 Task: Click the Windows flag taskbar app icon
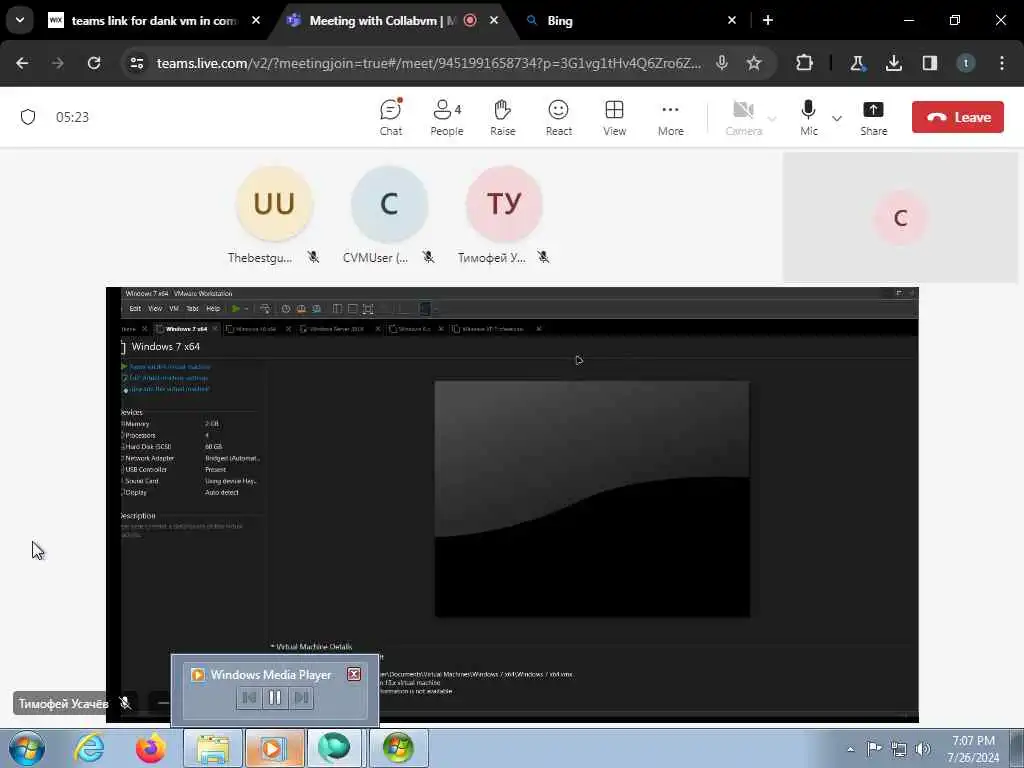(399, 748)
